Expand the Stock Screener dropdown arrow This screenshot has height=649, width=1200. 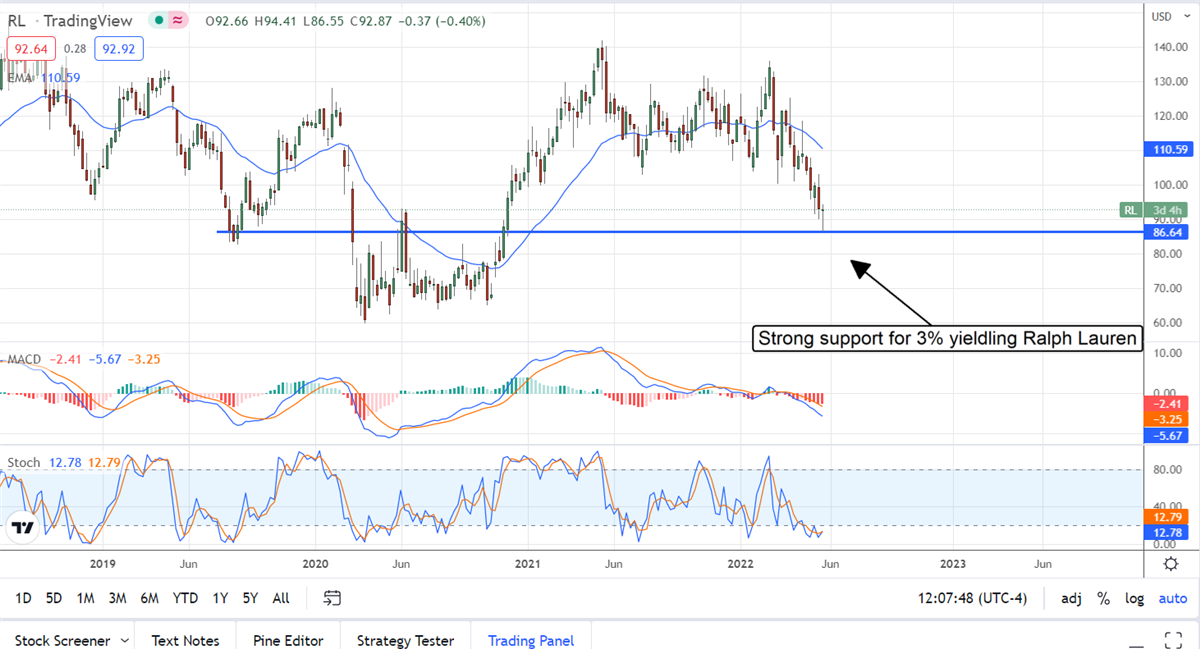coord(125,640)
